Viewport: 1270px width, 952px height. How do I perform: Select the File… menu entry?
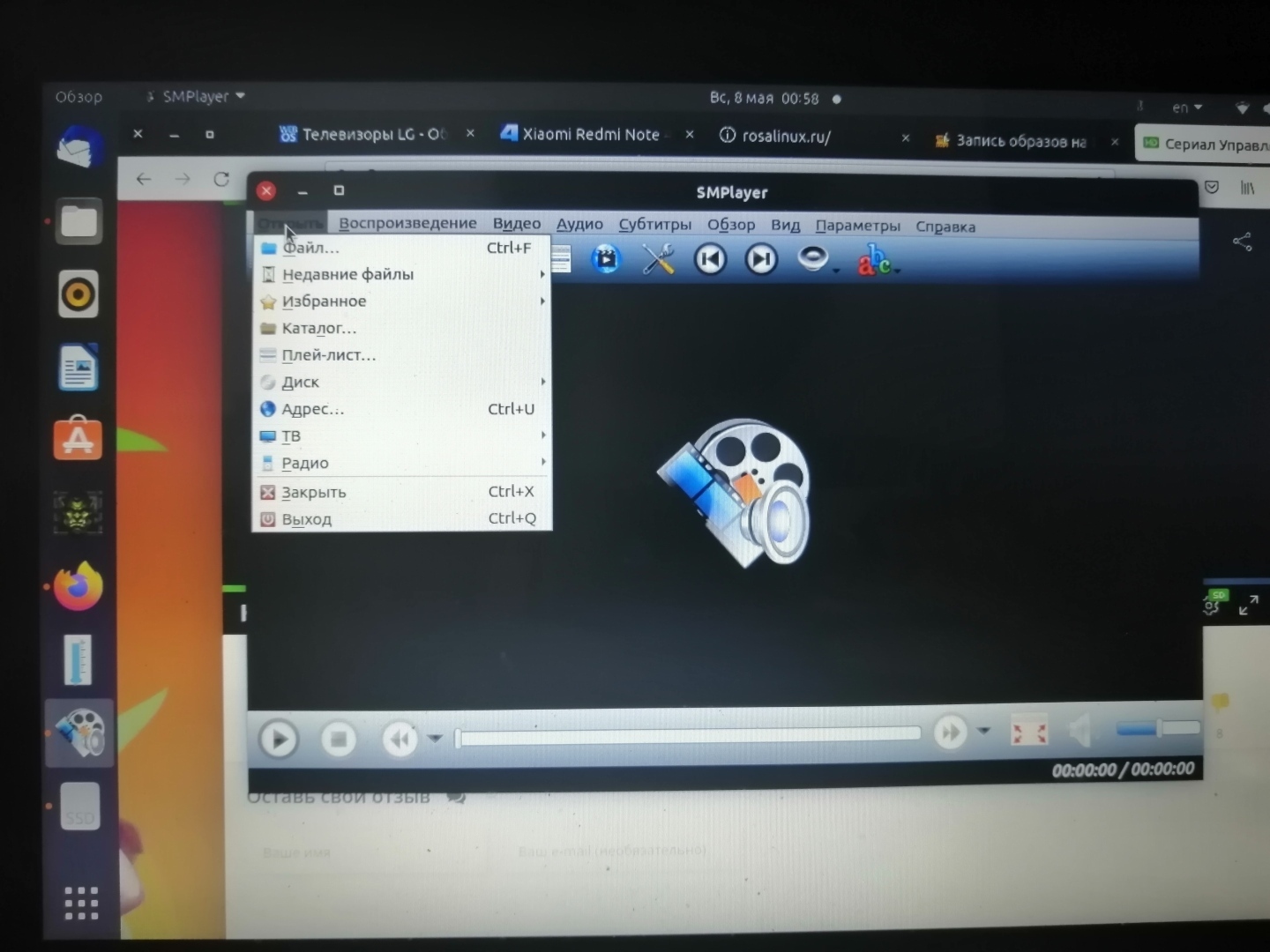coord(310,248)
